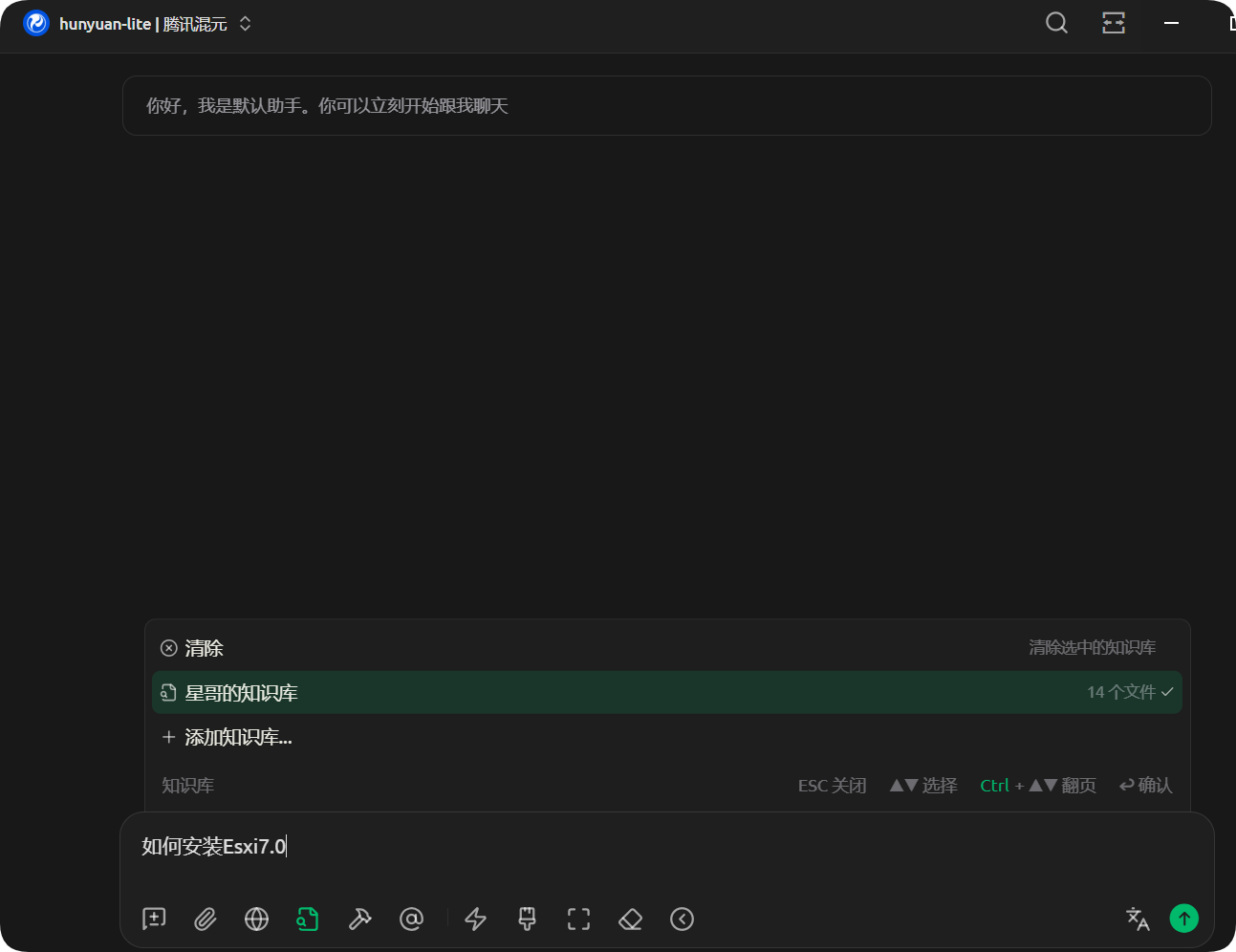Viewport: 1236px width, 952px height.
Task: Click the default assistant greeting message
Action: click(x=667, y=106)
